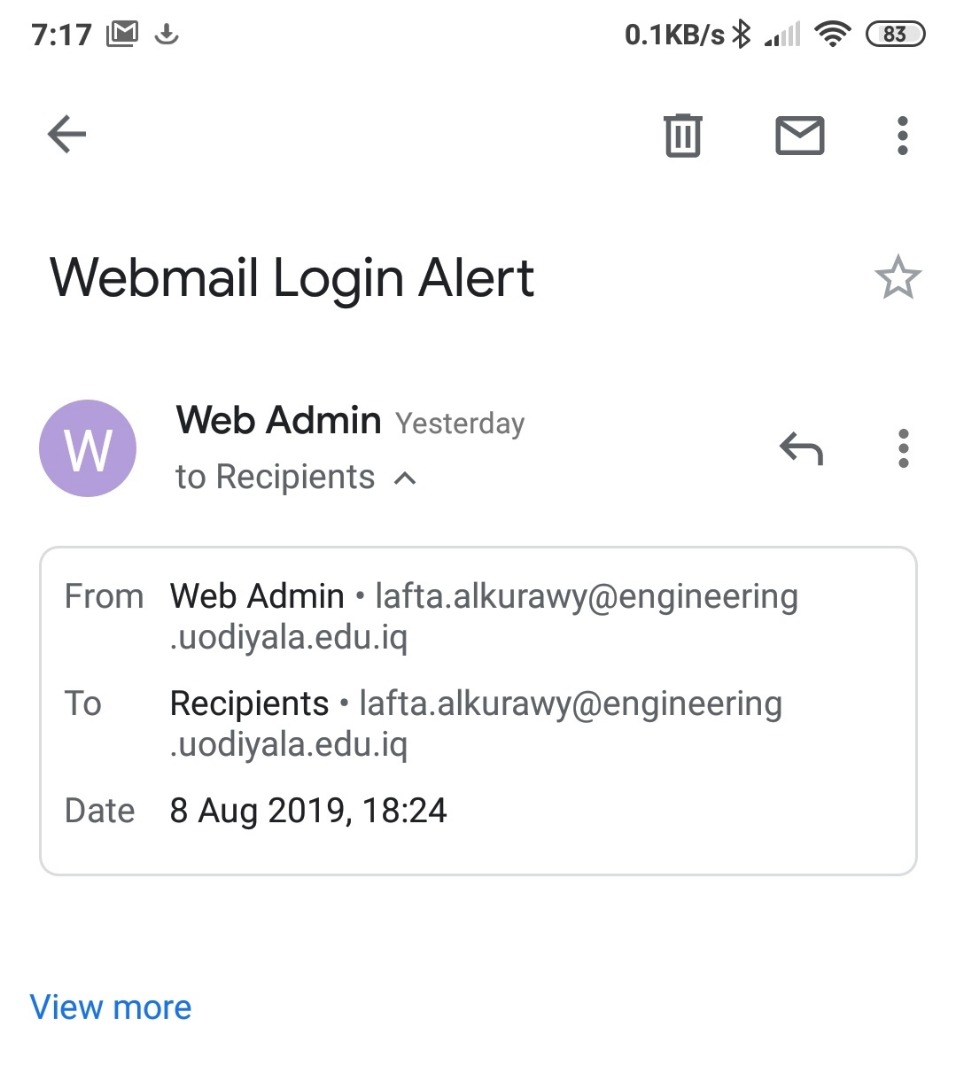Screen dimensions: 956x1080
Task: Tap the date 8 Aug 2019, 18:24
Action: click(x=308, y=810)
